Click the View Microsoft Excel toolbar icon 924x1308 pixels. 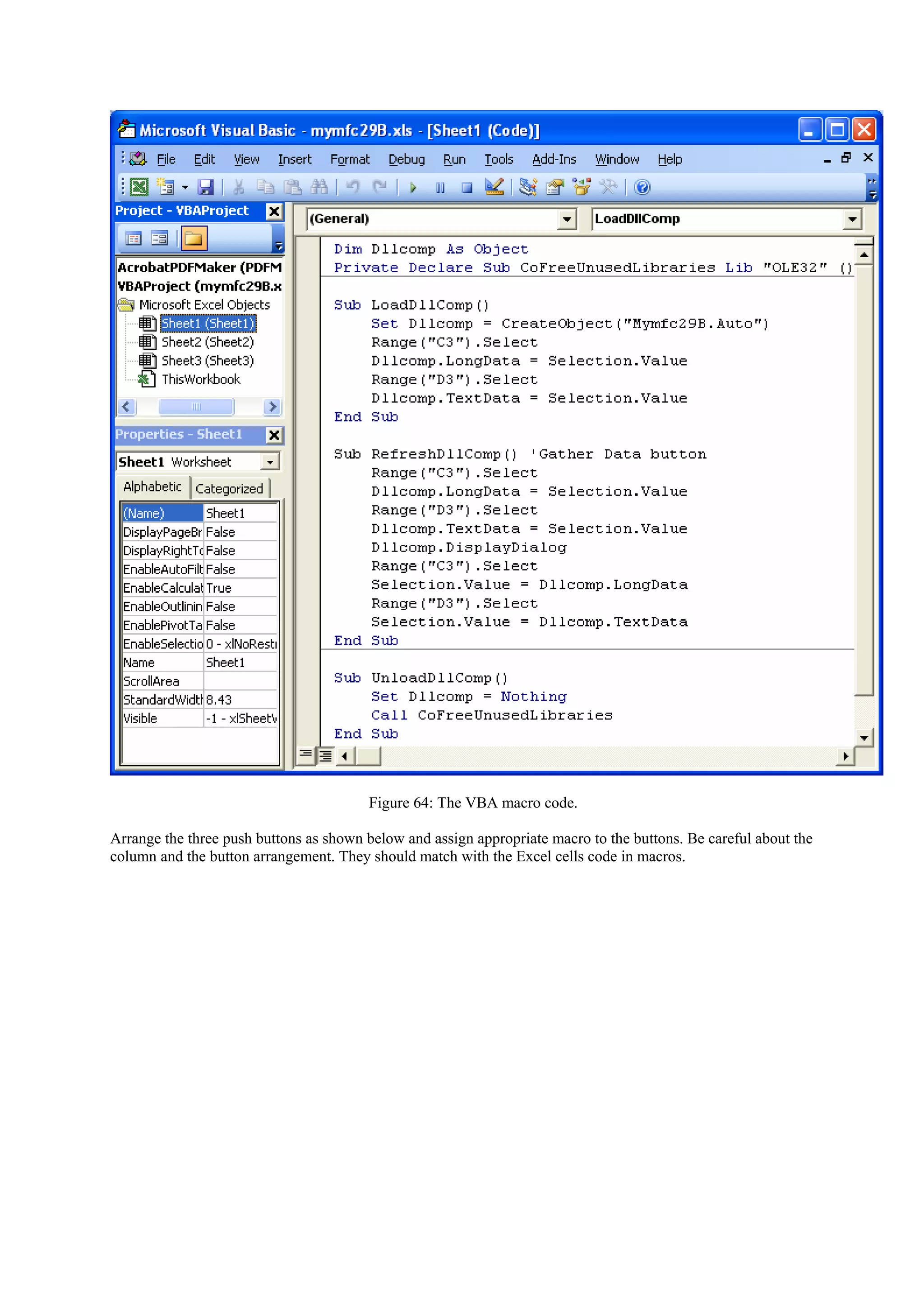pos(139,187)
